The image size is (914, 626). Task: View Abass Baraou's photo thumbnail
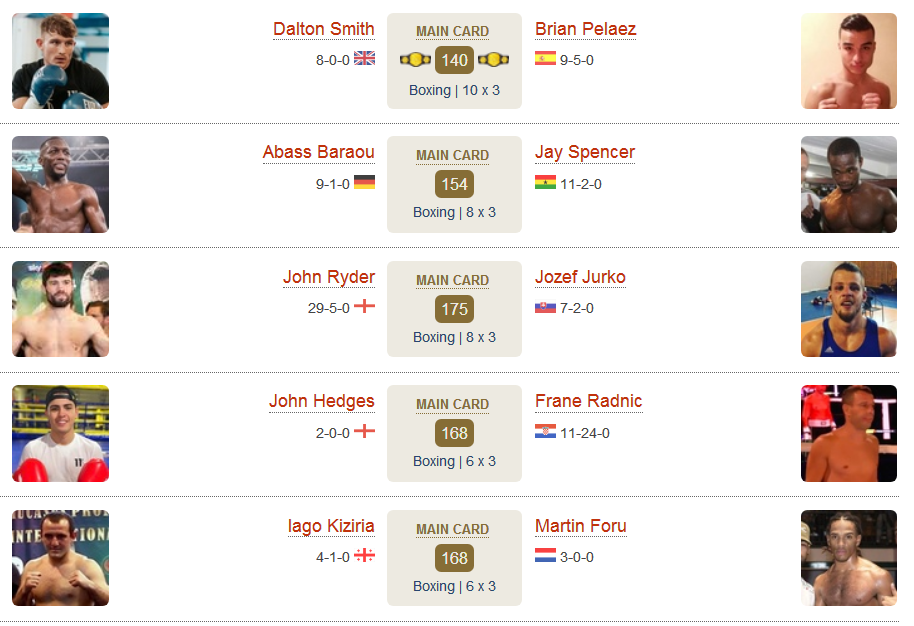(61, 184)
